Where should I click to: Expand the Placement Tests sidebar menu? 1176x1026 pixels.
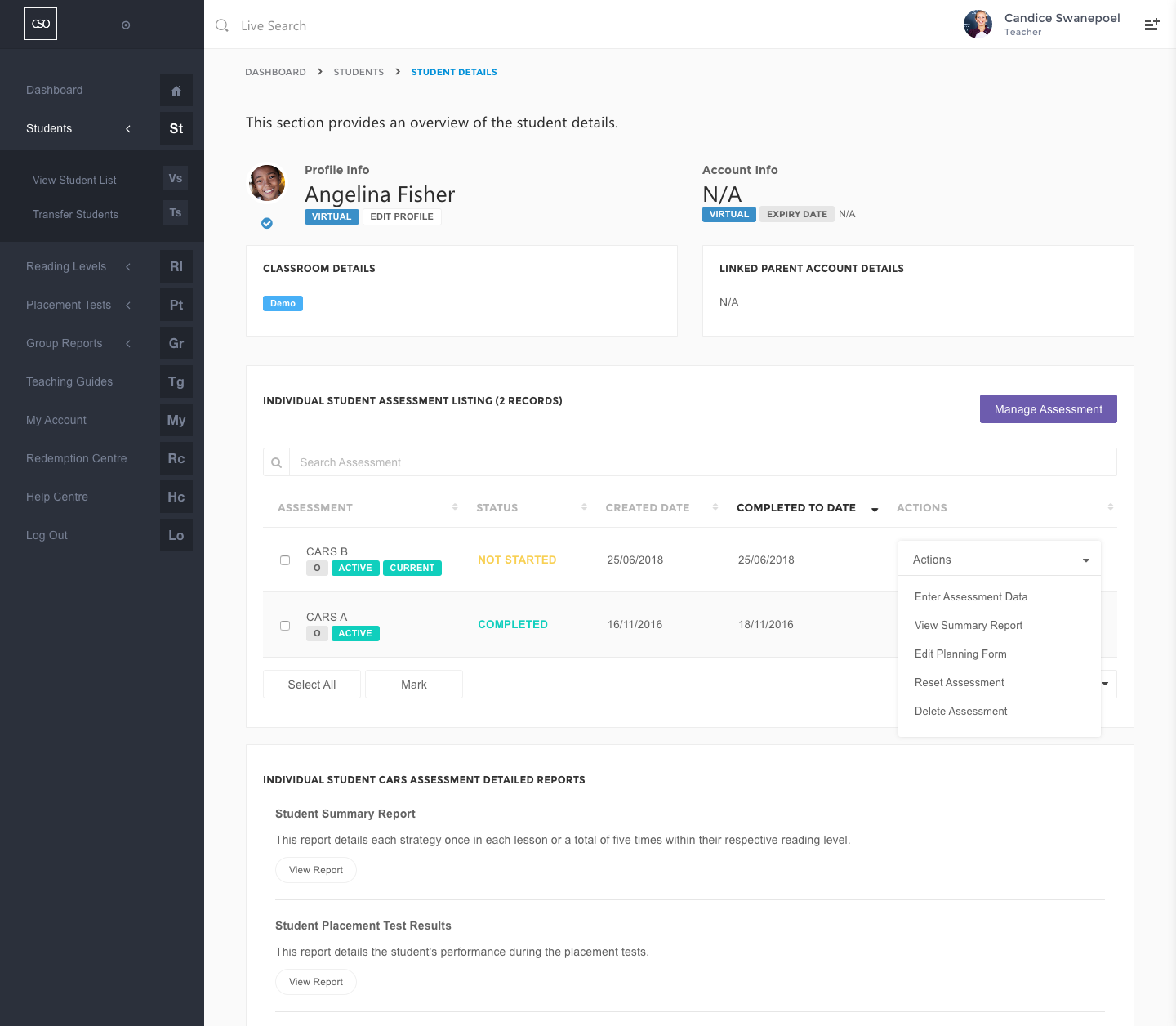point(128,306)
